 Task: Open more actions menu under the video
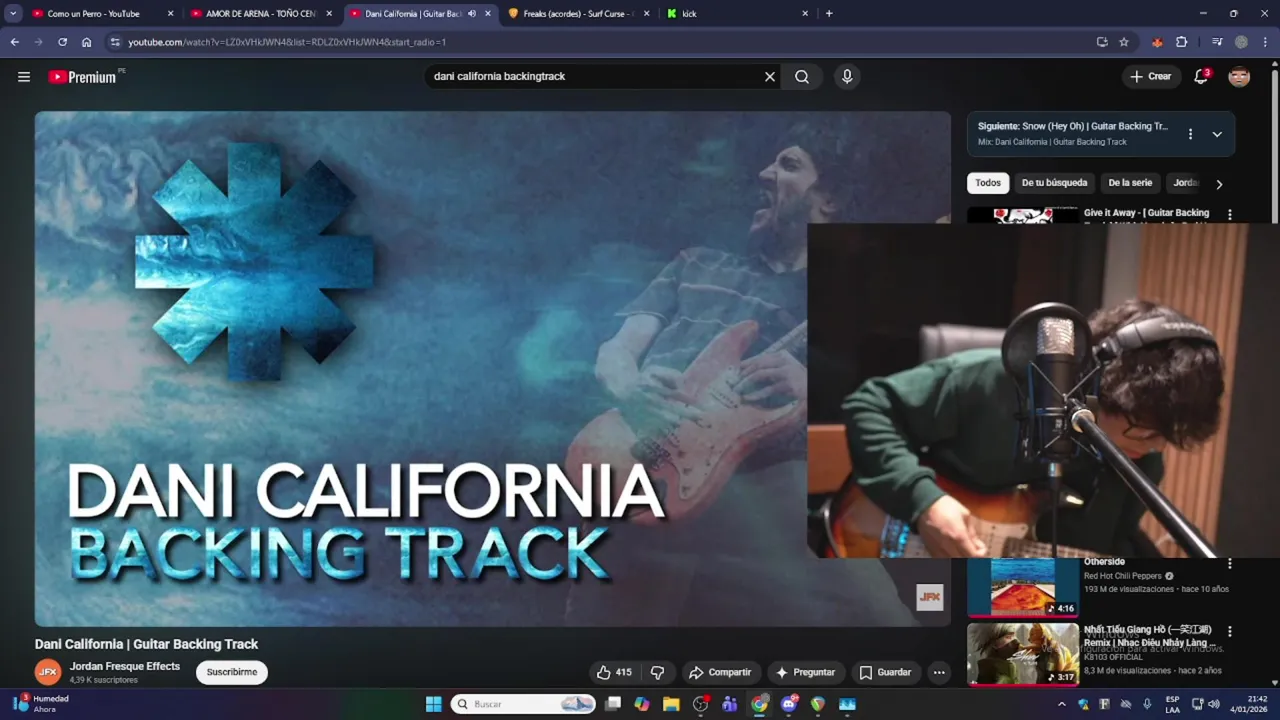click(x=939, y=672)
